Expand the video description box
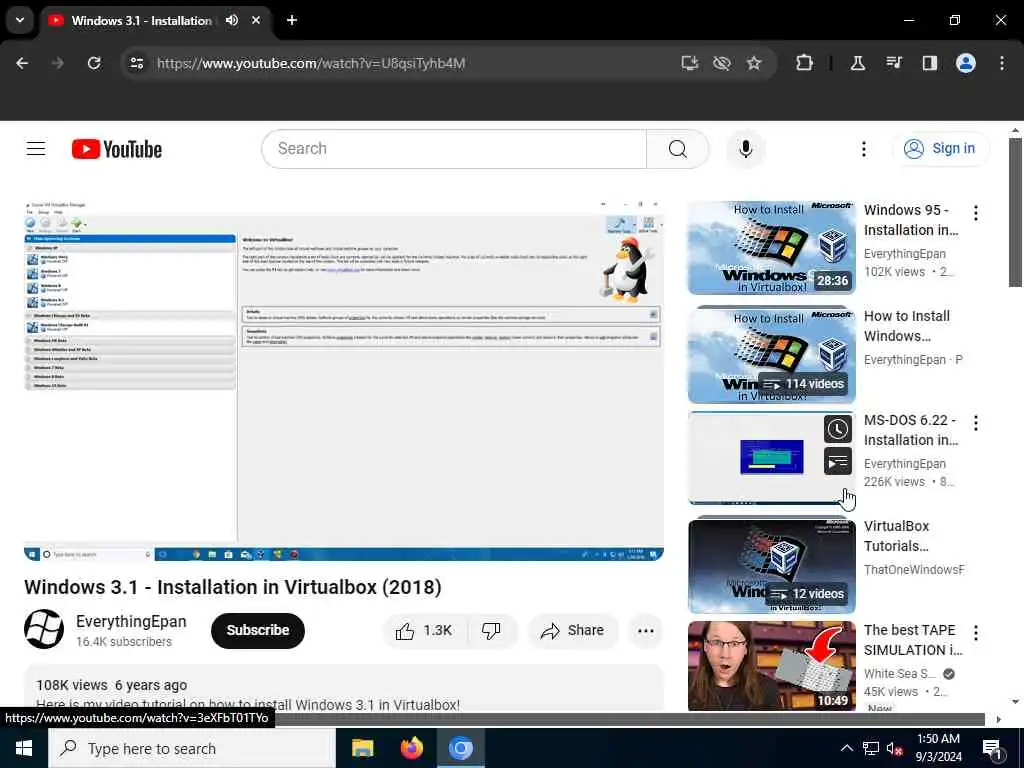Image resolution: width=1024 pixels, height=768 pixels. pyautogui.click(x=344, y=688)
